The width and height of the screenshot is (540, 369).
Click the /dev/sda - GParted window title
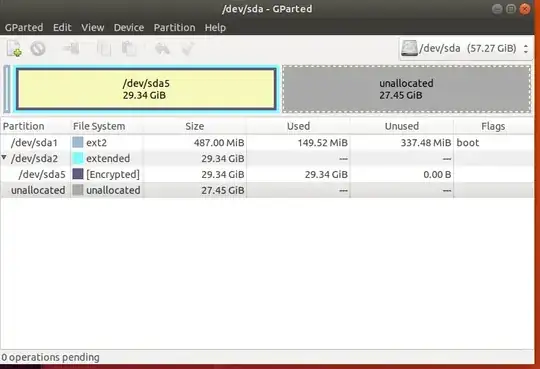coord(267,9)
